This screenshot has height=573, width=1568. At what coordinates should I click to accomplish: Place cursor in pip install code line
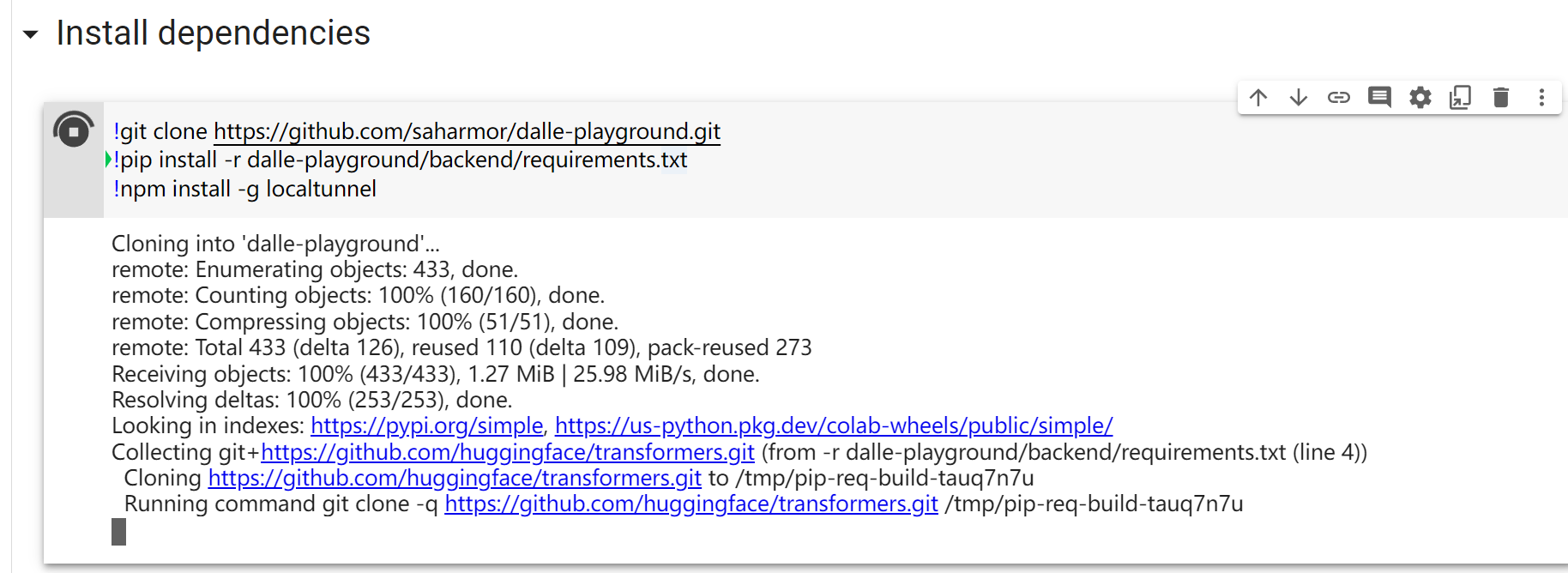pos(401,160)
